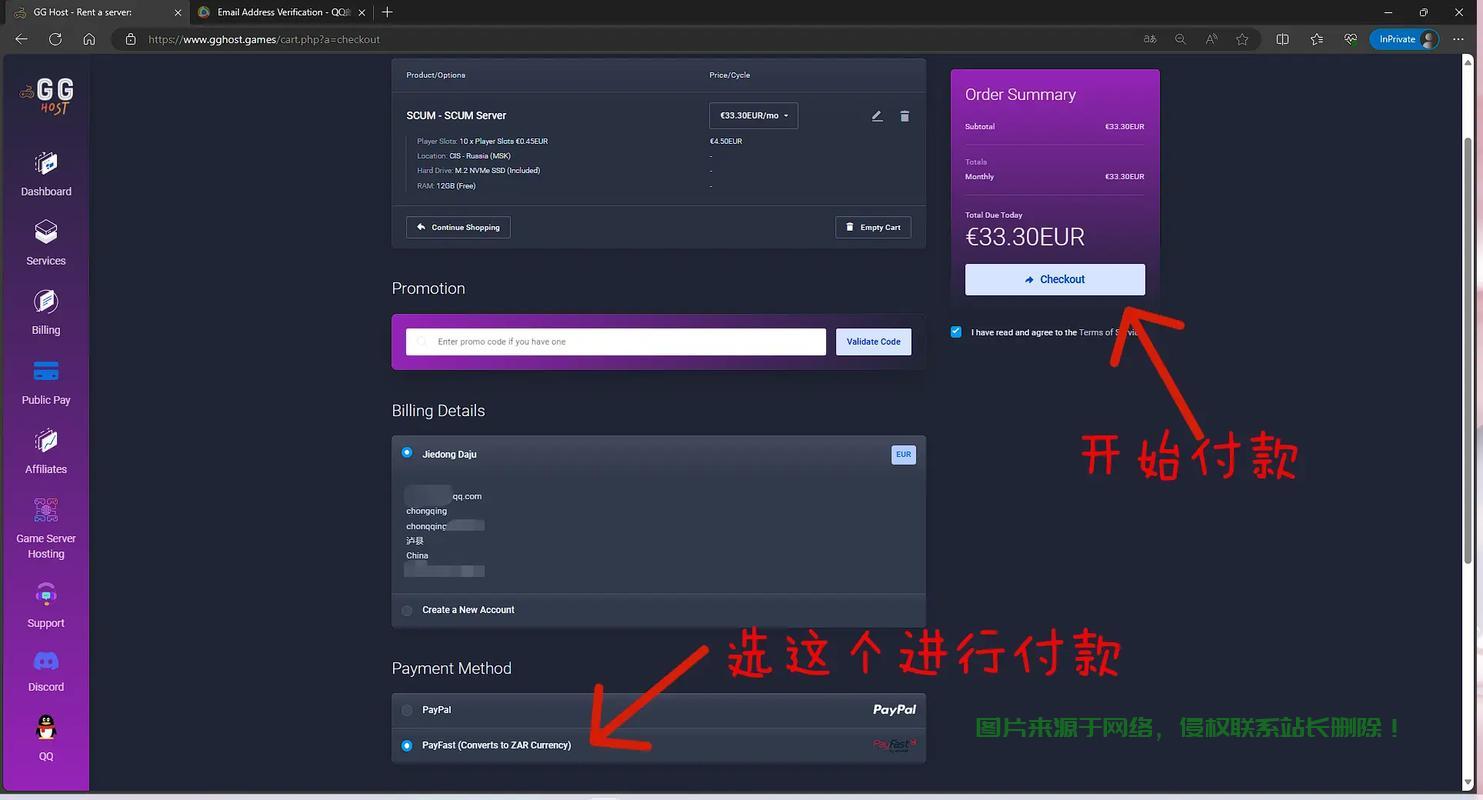Image resolution: width=1483 pixels, height=800 pixels.
Task: Go back in the browser
Action: (x=21, y=39)
